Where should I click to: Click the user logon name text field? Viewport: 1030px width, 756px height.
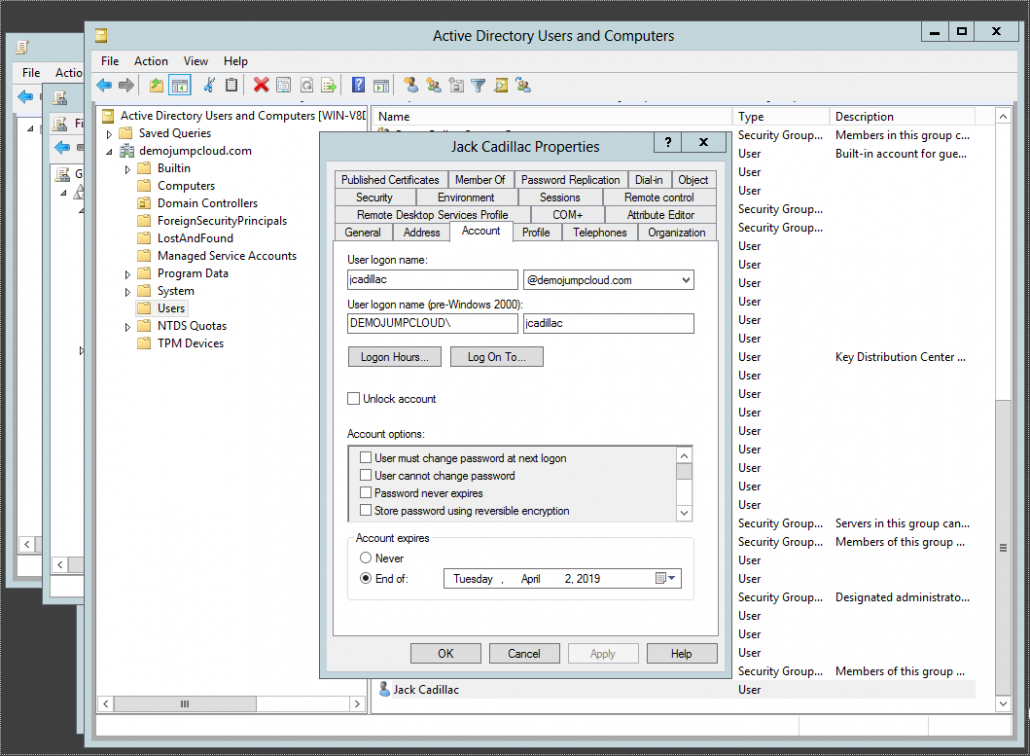[432, 280]
